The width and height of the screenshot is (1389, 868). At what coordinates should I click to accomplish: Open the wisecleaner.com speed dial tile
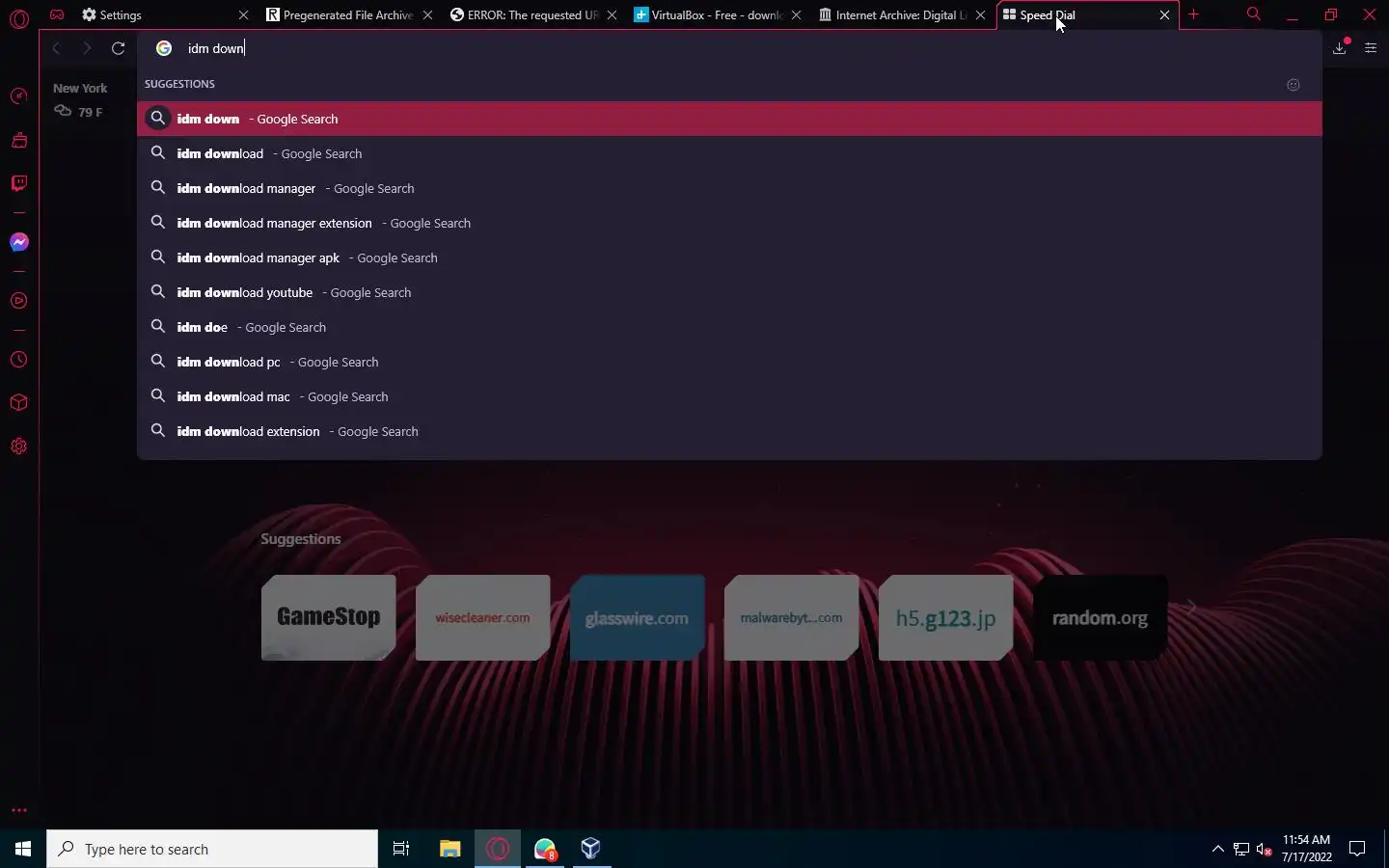(482, 617)
